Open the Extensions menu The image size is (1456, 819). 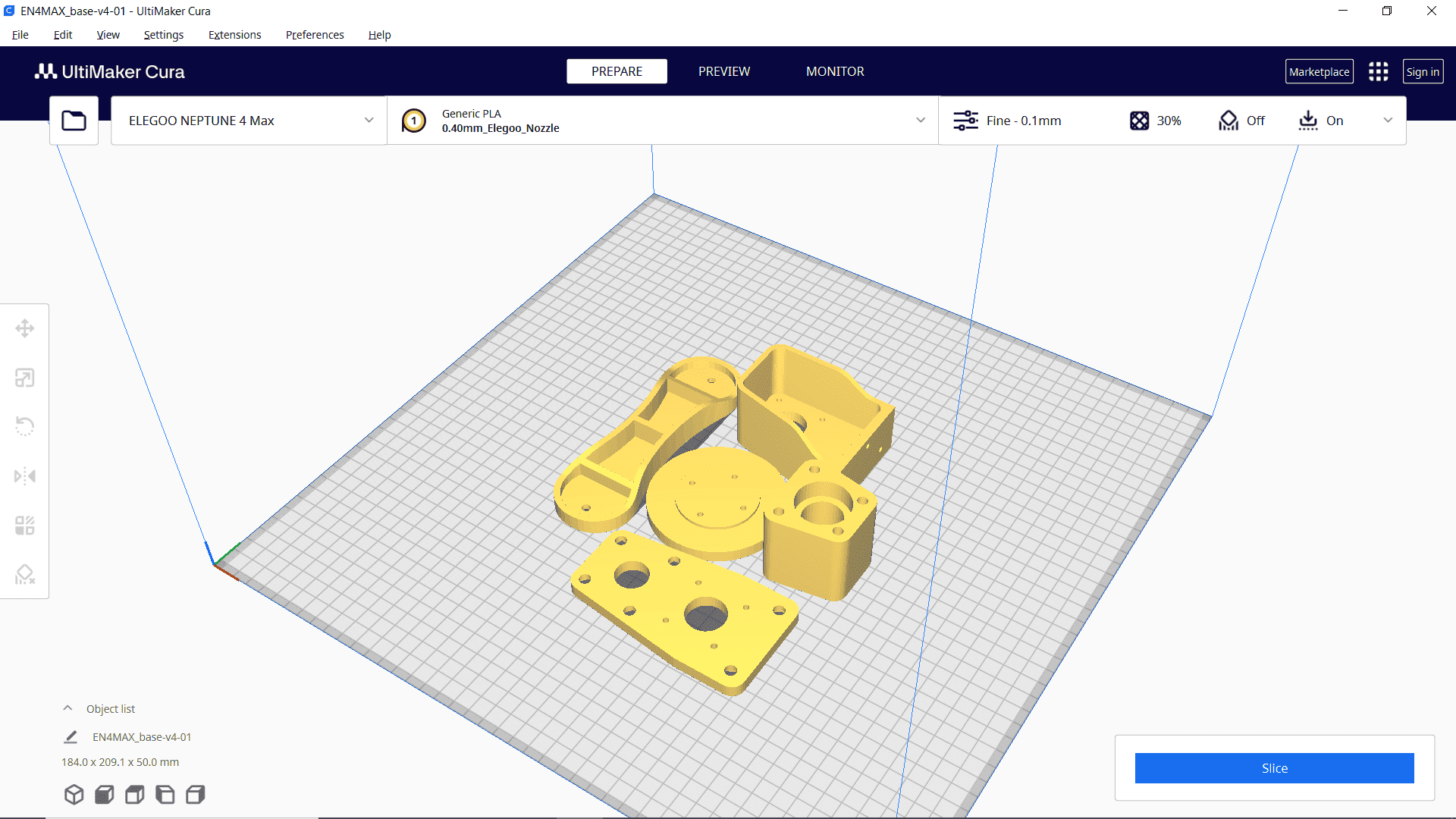[234, 35]
